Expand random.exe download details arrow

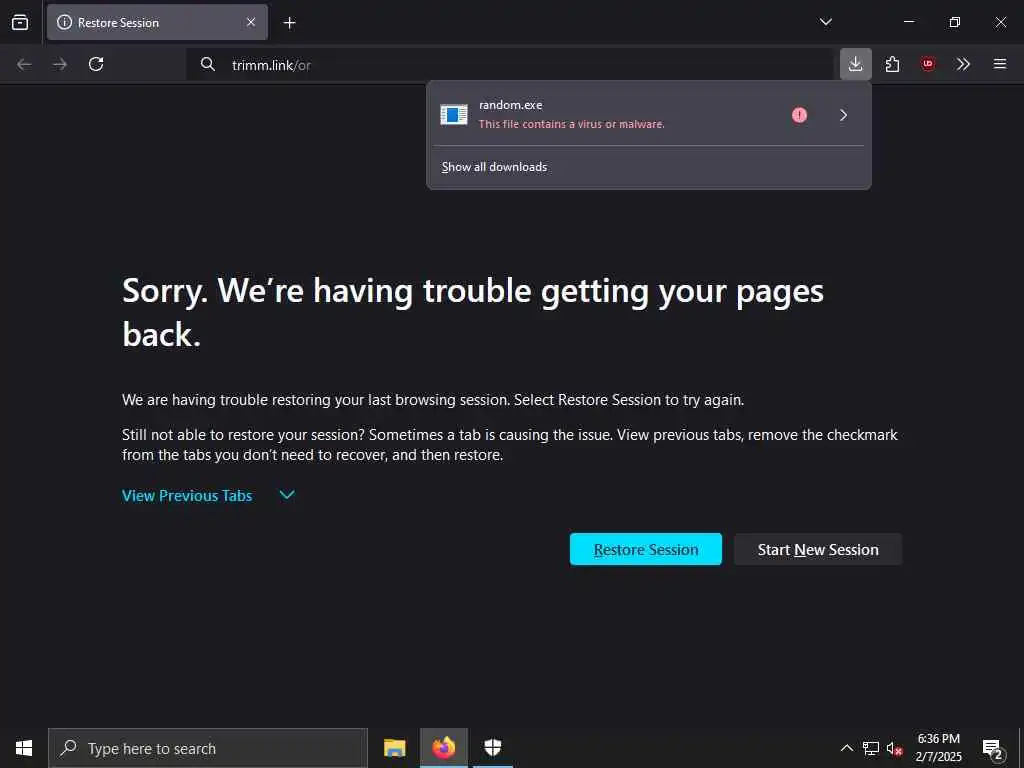pyautogui.click(x=843, y=115)
